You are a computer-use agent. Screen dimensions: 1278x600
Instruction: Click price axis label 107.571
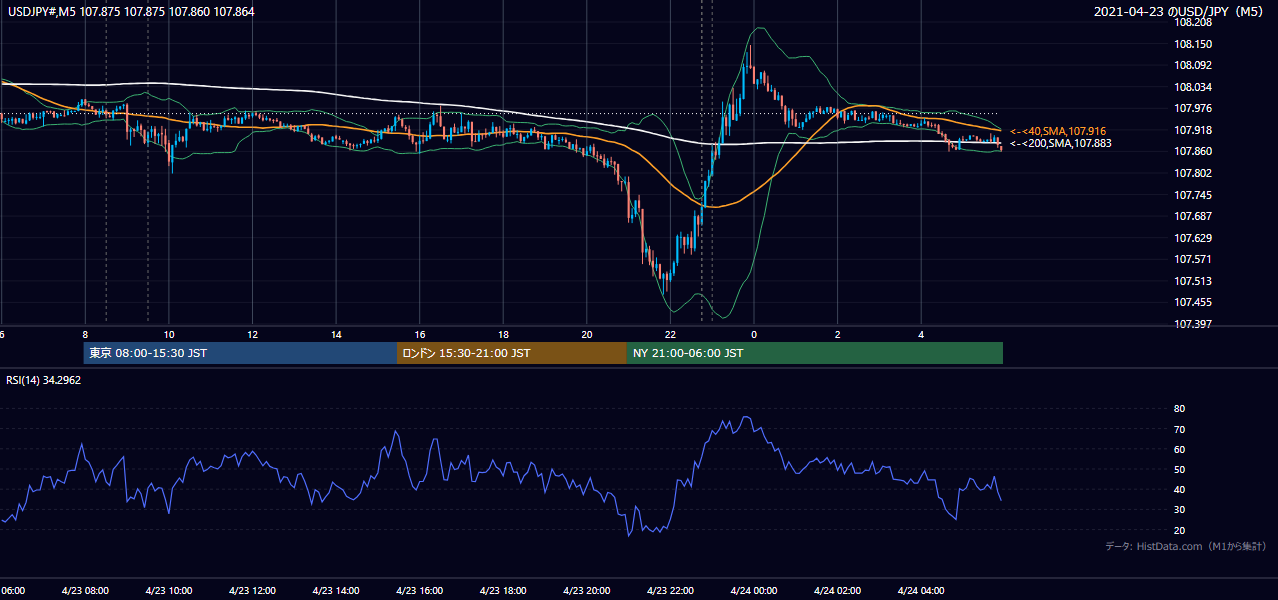[x=1193, y=259]
